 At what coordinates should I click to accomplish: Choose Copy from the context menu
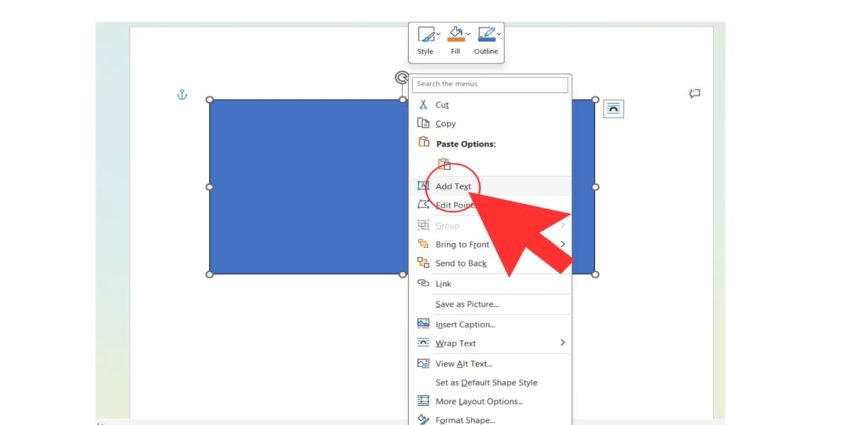point(445,124)
